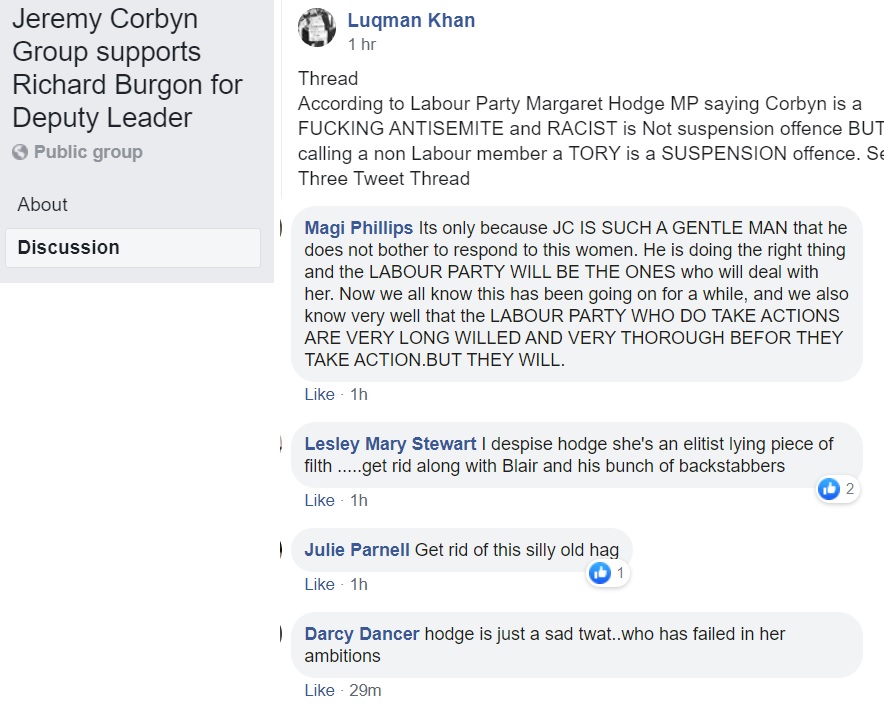
Task: Click the Public group globe icon
Action: pos(20,153)
